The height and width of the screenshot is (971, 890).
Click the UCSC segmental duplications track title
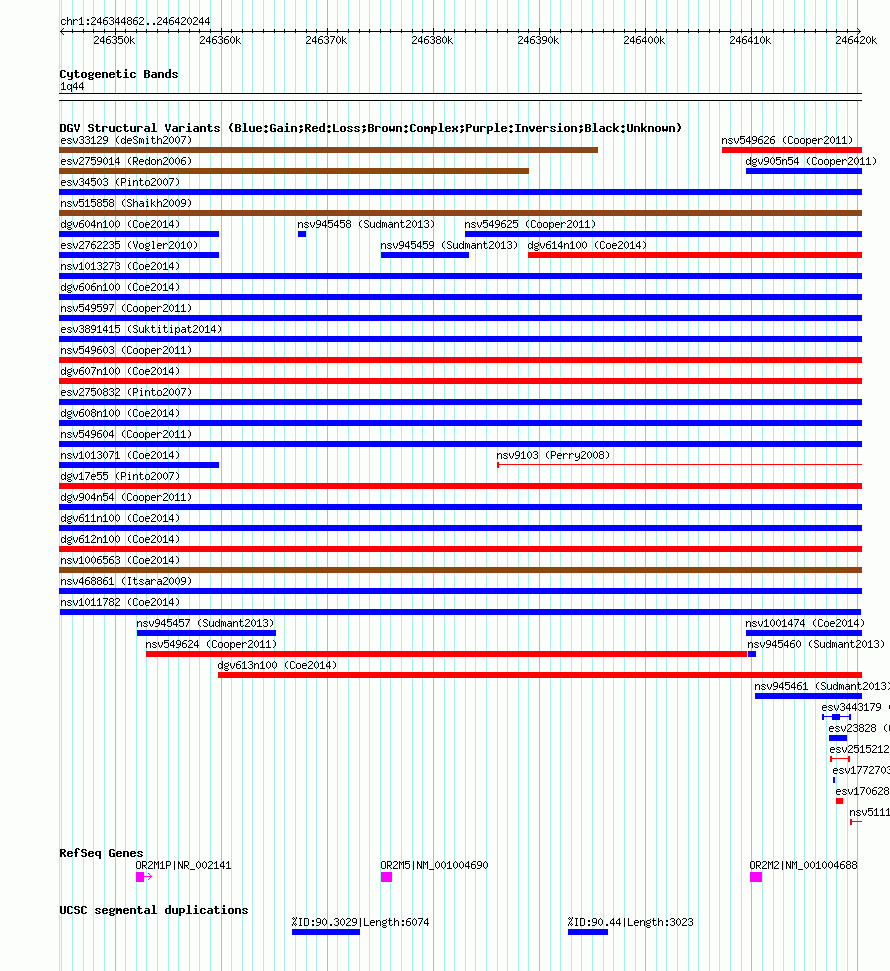pyautogui.click(x=154, y=910)
